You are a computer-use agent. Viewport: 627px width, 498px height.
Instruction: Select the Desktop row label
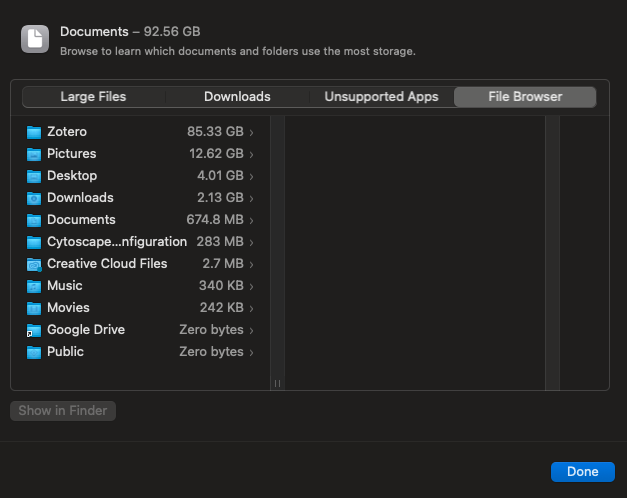click(x=72, y=176)
